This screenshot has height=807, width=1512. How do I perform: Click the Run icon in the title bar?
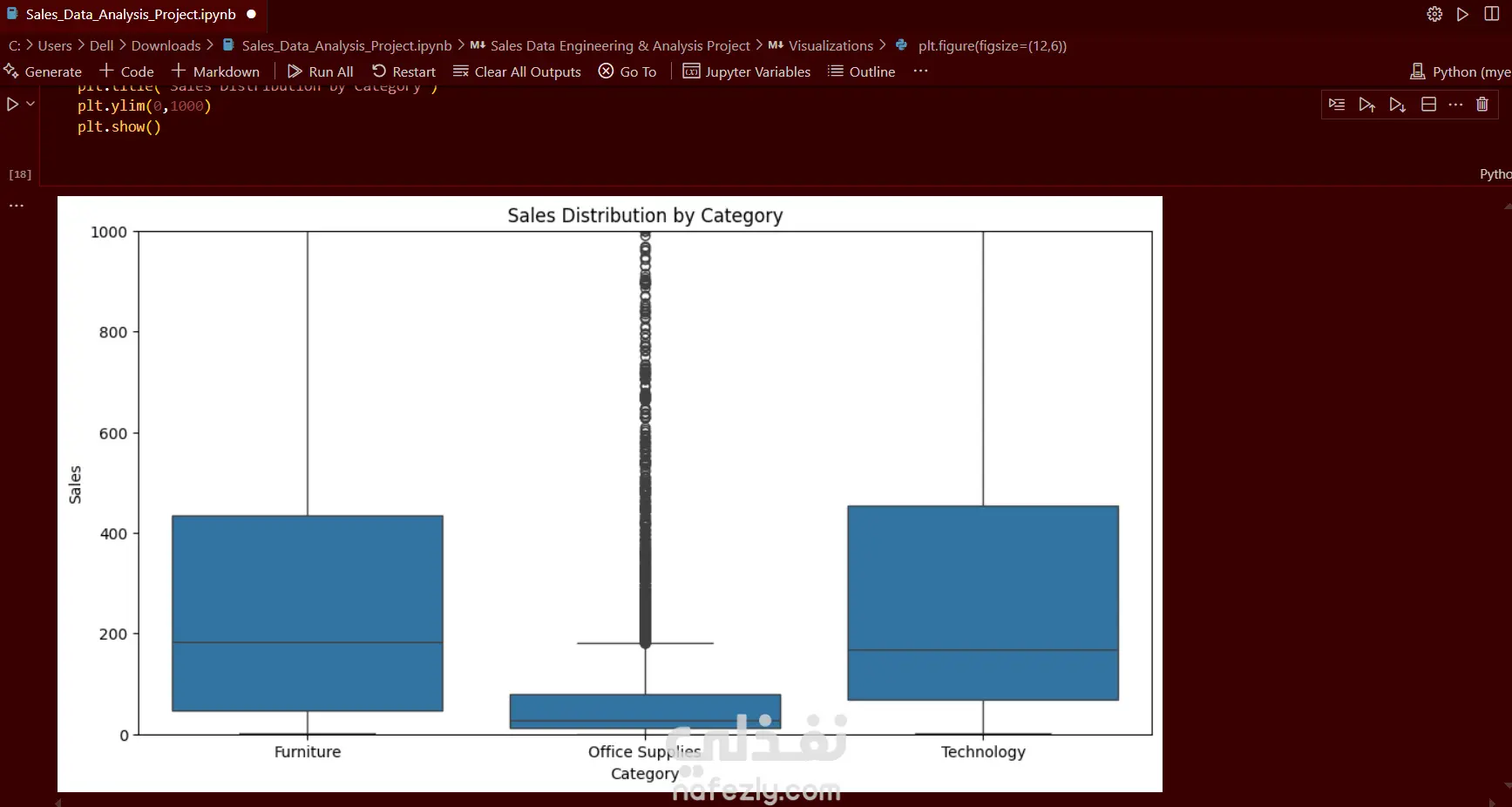(1463, 14)
